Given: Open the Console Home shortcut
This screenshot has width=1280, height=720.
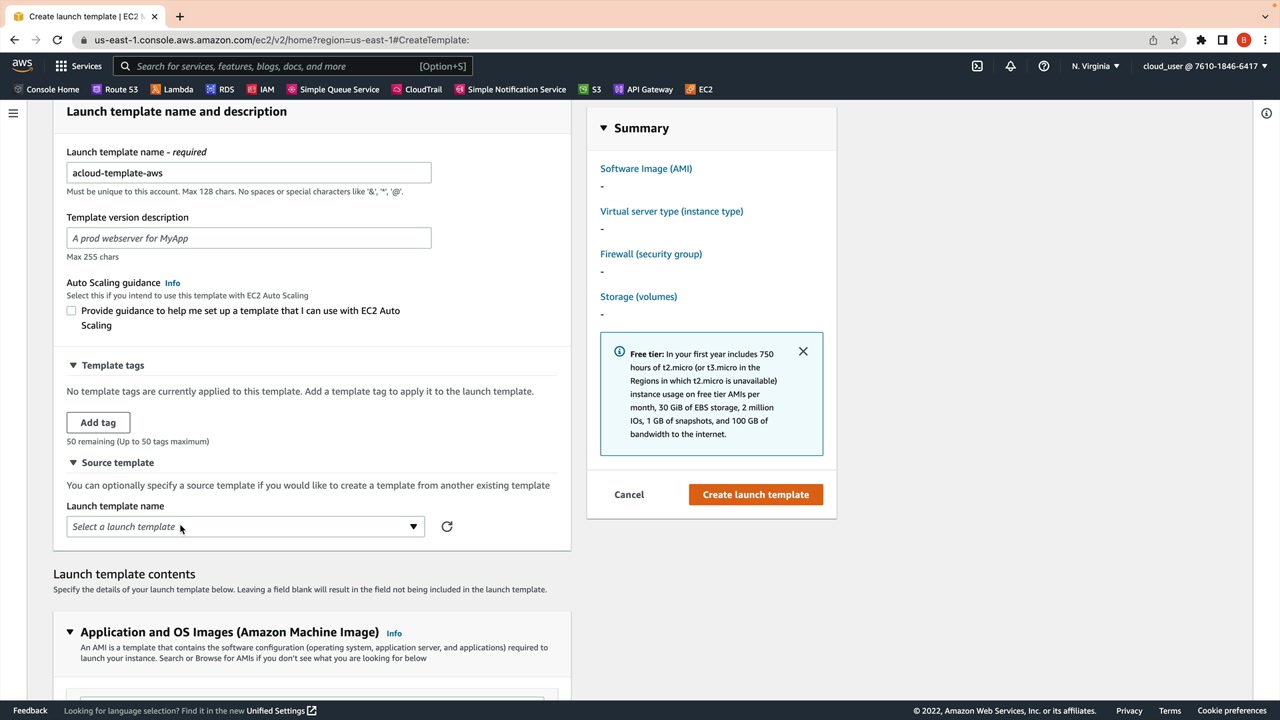Looking at the screenshot, I should click(x=46, y=89).
